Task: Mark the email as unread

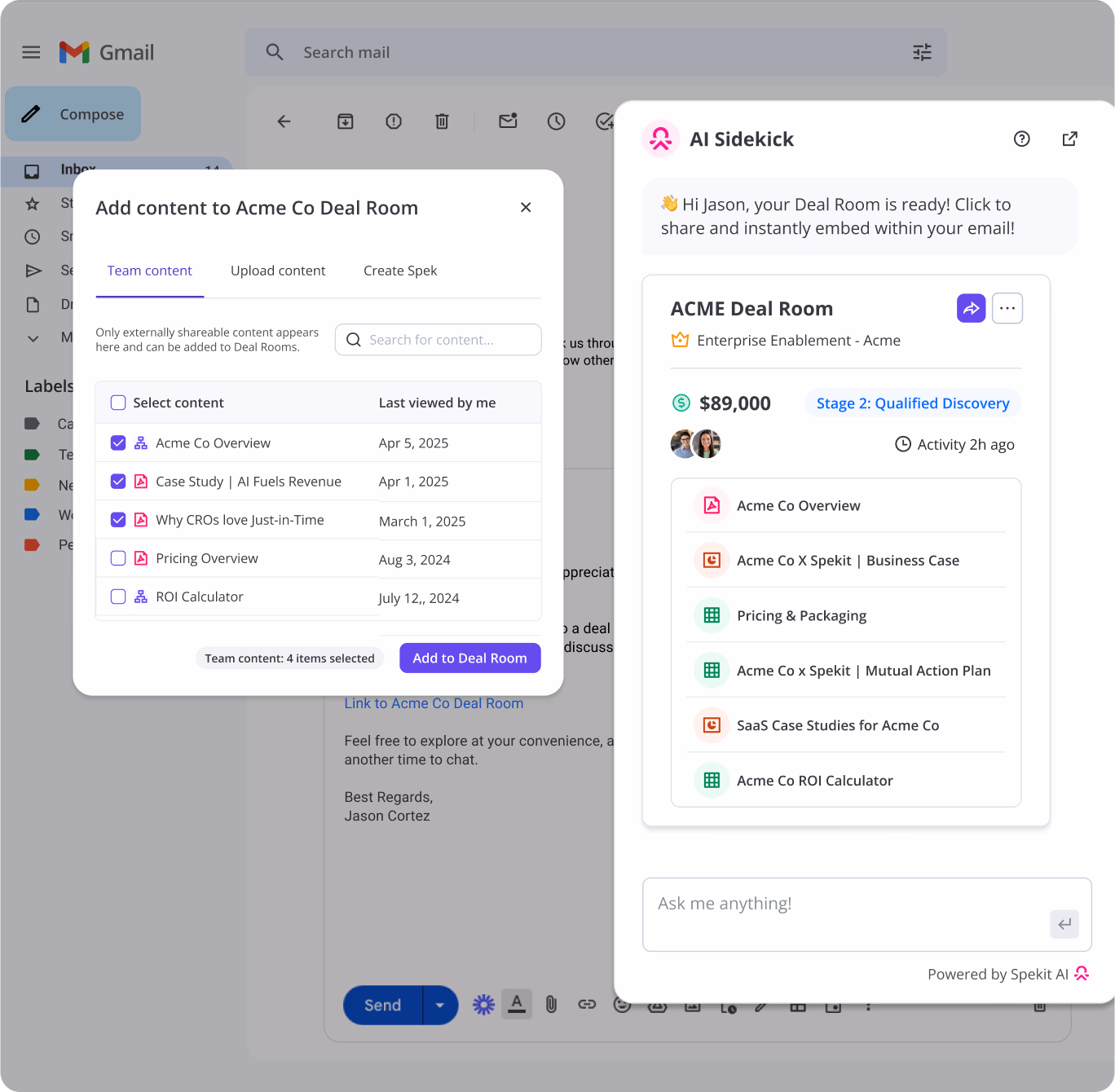Action: tap(508, 121)
